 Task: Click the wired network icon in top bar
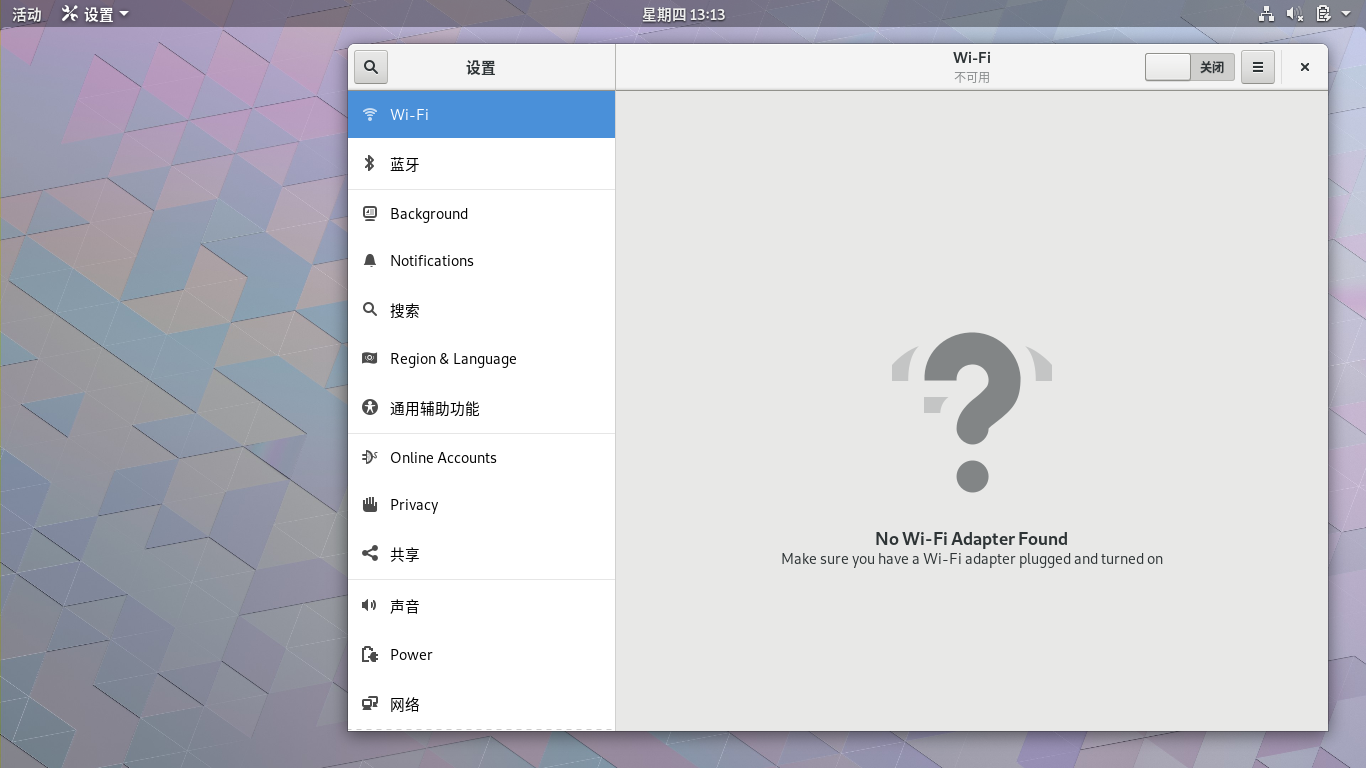[1266, 14]
